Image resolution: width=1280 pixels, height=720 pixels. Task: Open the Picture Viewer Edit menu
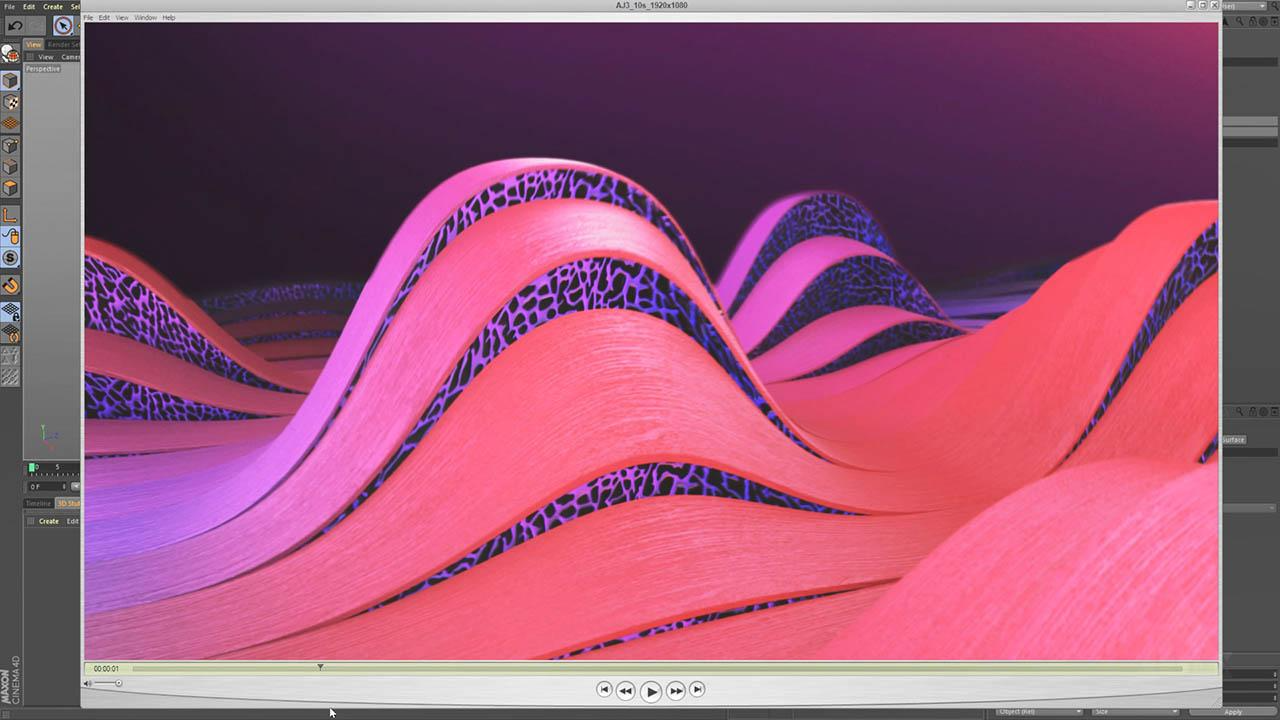tap(104, 18)
